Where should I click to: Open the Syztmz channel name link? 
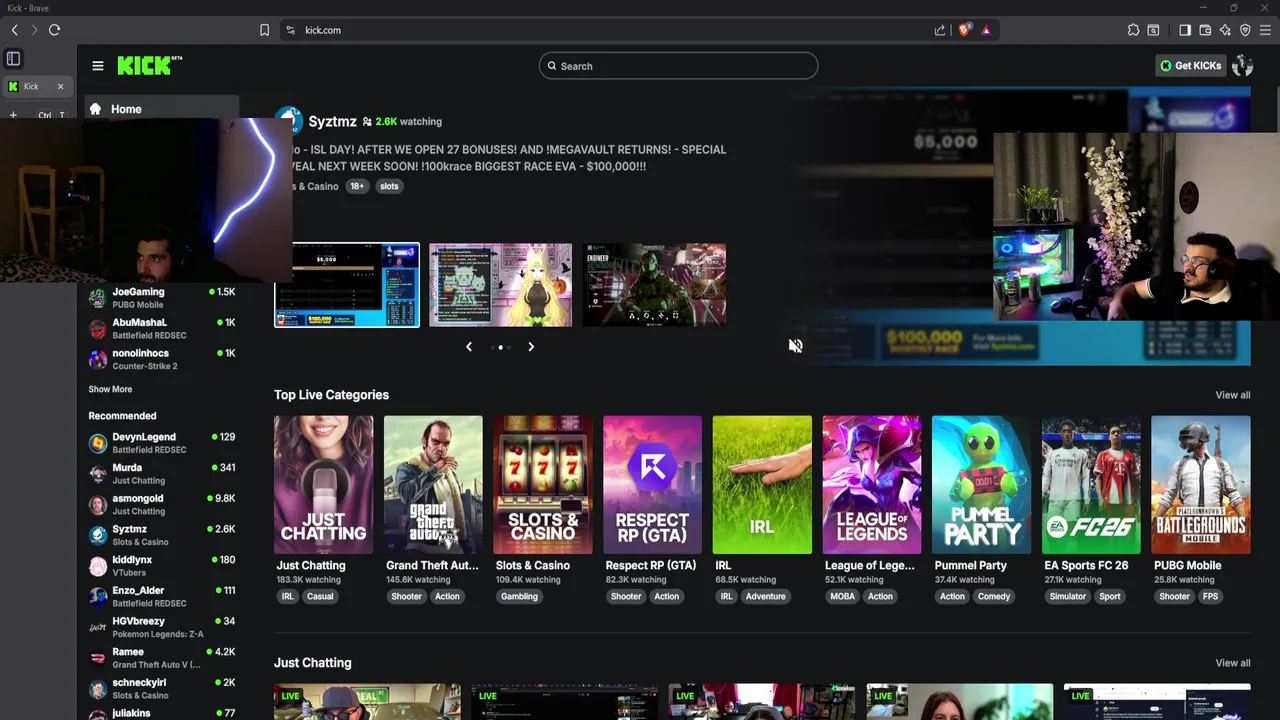pyautogui.click(x=332, y=121)
